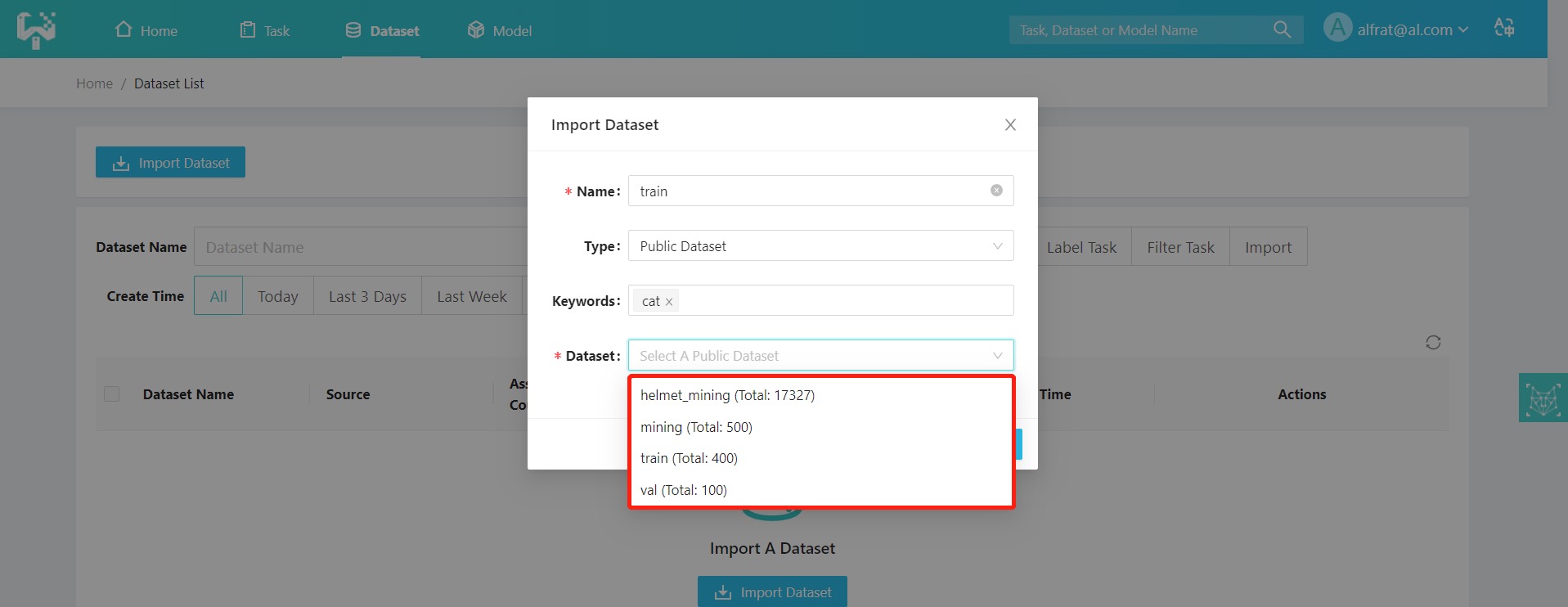
Task: Open the Model navigation item
Action: tap(500, 30)
